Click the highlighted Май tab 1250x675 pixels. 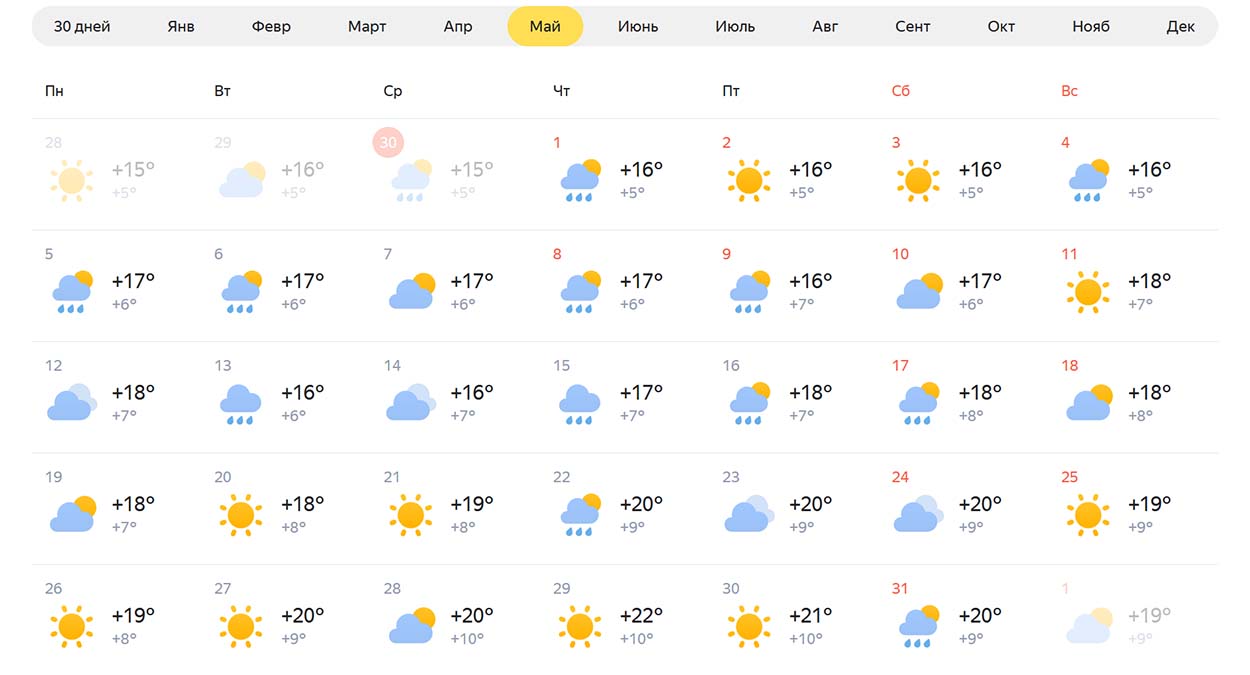(x=545, y=26)
